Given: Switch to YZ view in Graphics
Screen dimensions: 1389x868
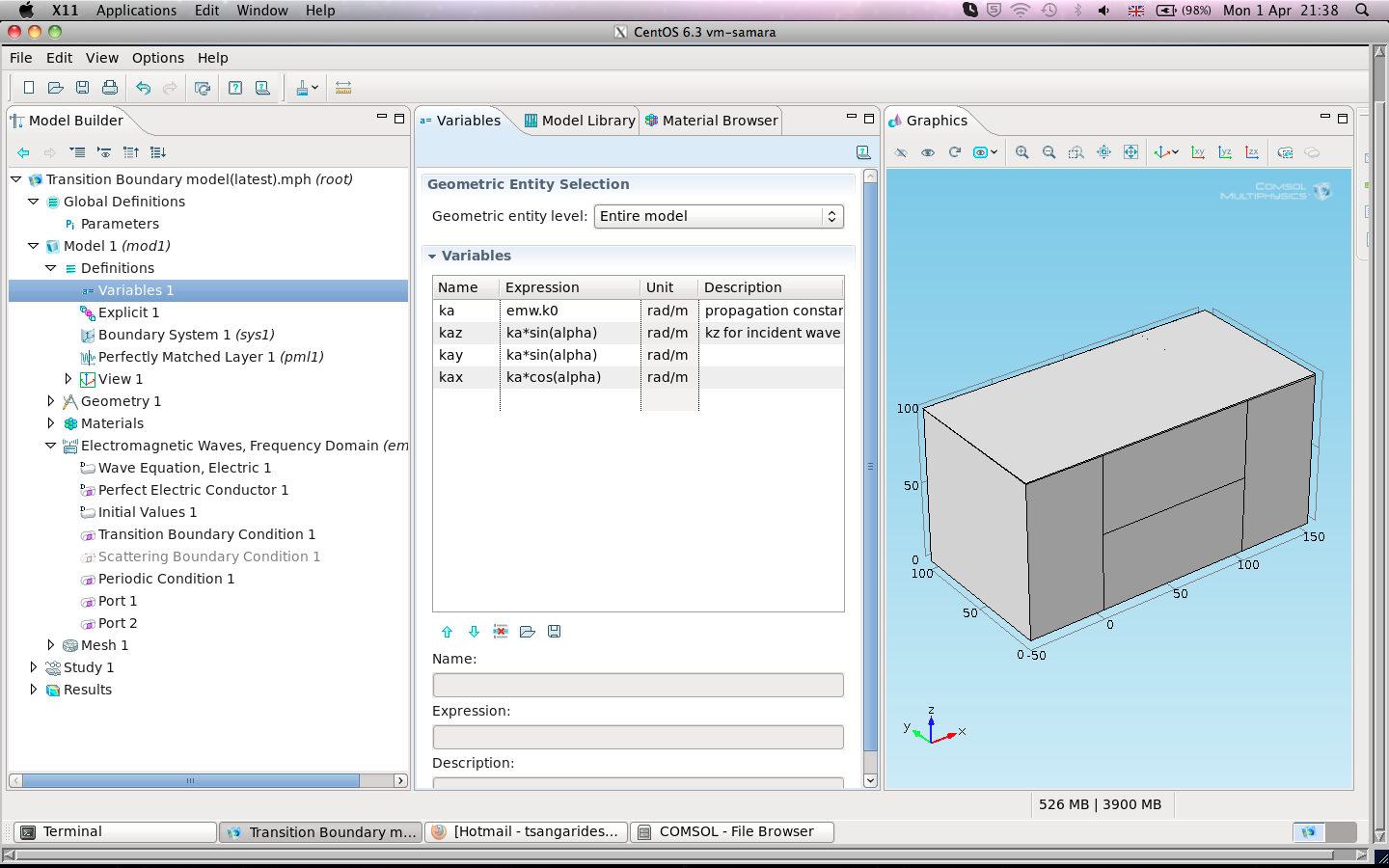Looking at the screenshot, I should tap(1225, 152).
